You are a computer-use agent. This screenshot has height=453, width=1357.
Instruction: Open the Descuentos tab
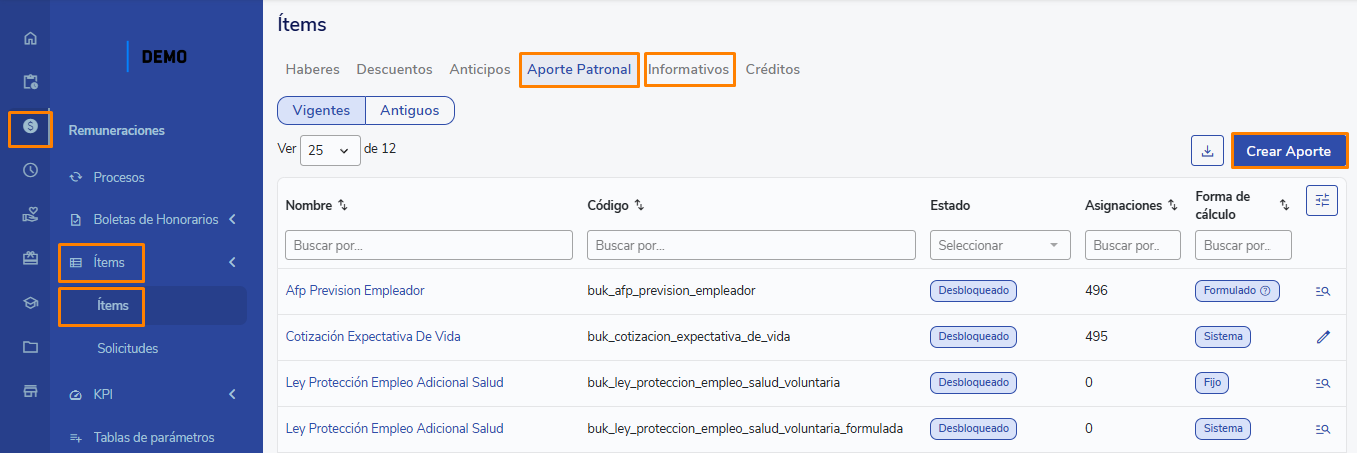coord(394,69)
